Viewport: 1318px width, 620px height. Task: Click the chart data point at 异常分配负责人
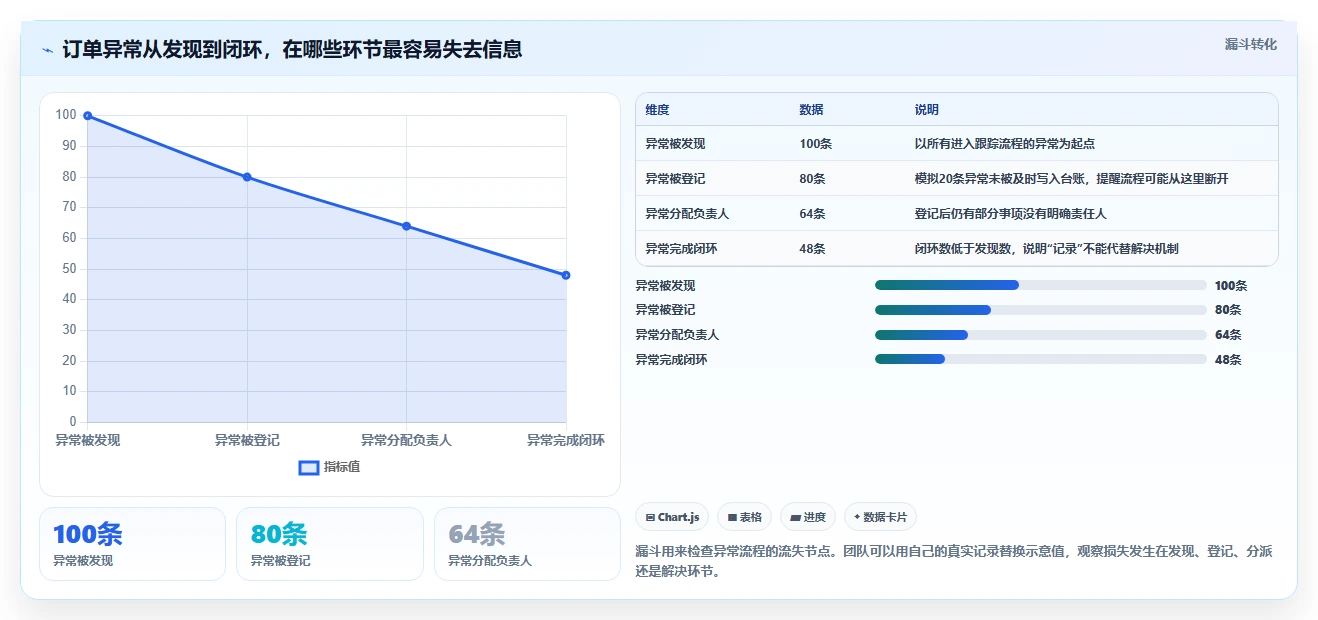point(406,226)
